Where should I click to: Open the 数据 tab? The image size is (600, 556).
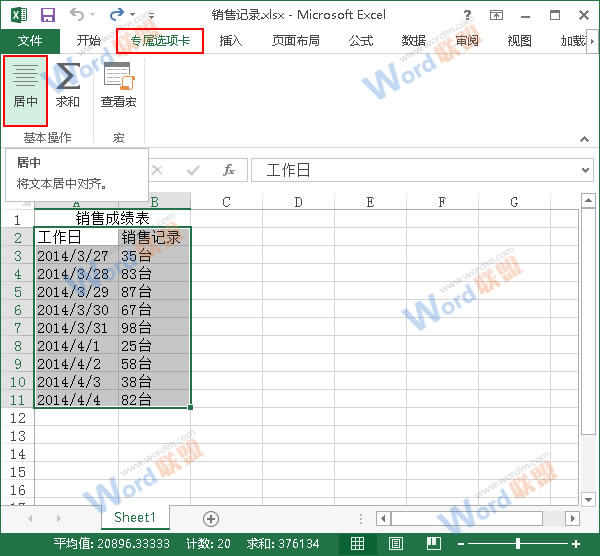pyautogui.click(x=414, y=41)
